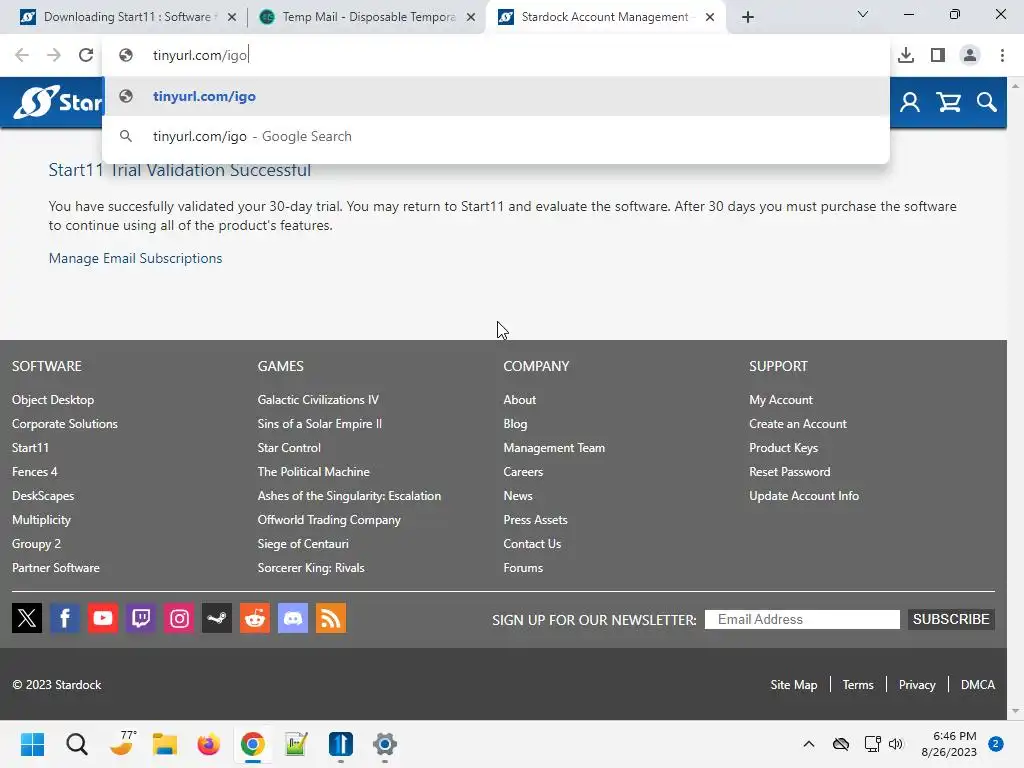Click the newsletter Email Address field
This screenshot has width=1024, height=768.
(x=802, y=619)
